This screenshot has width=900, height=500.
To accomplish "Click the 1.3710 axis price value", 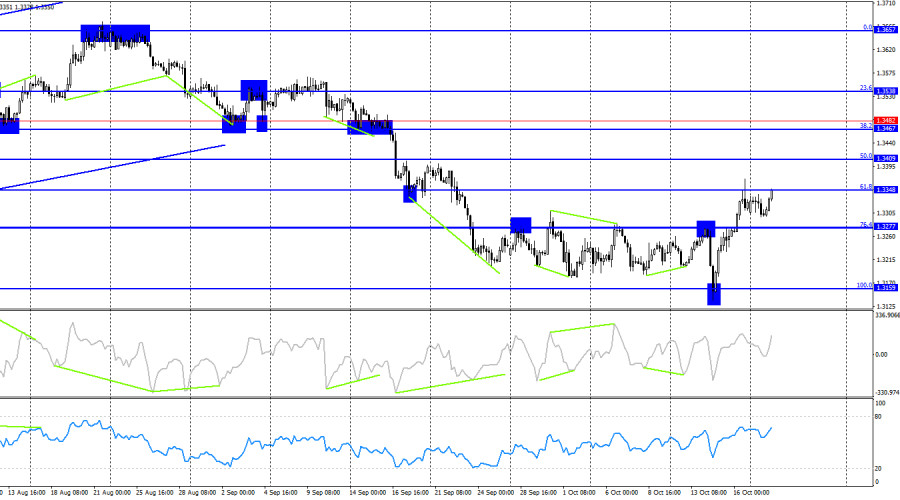I will [x=886, y=3].
